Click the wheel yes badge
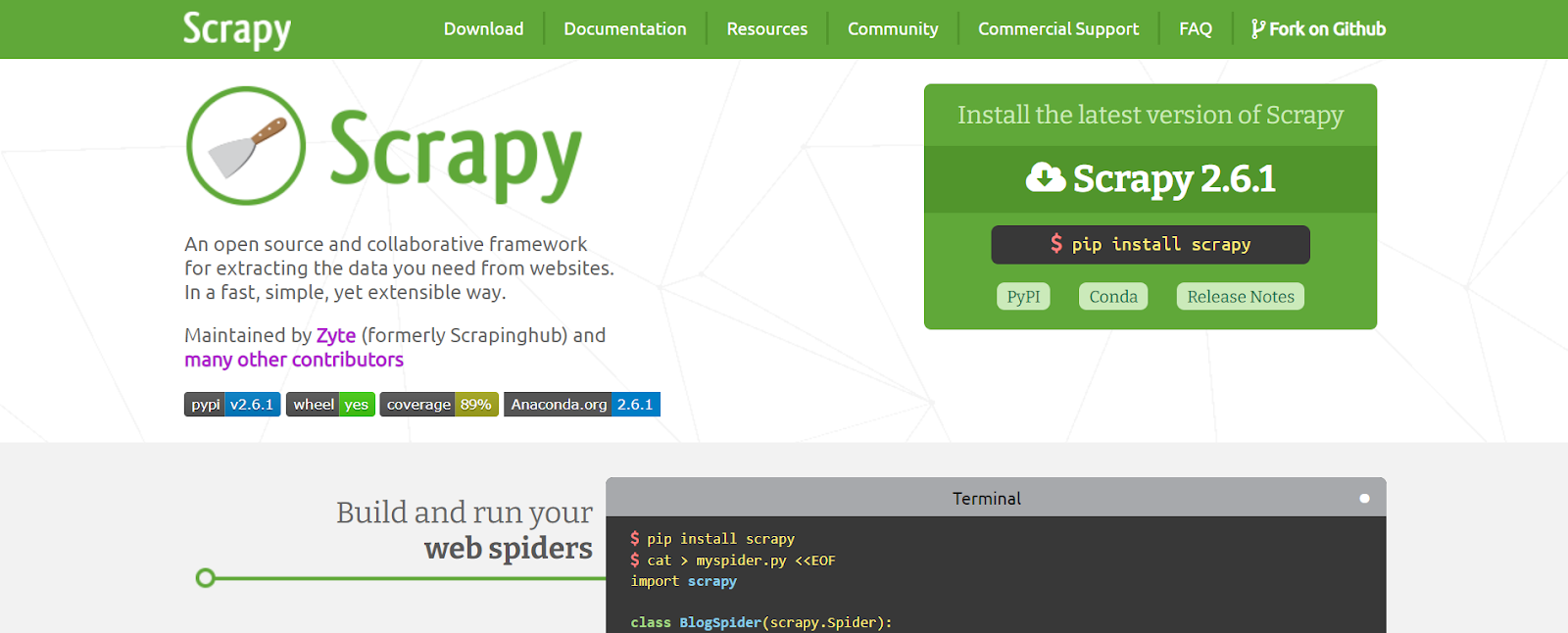1568x633 pixels. pos(330,405)
